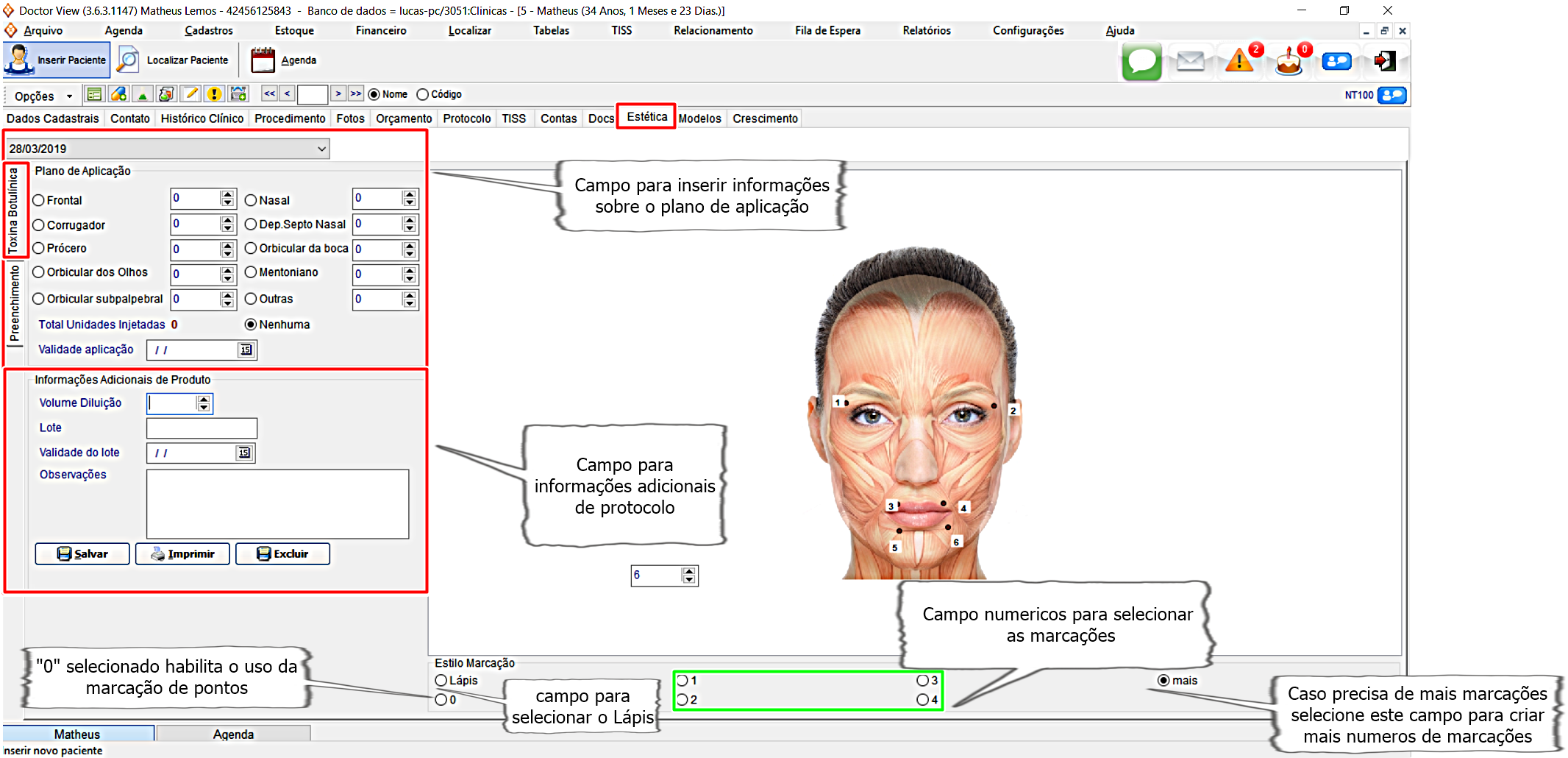The image size is (1568, 758).
Task: Select the Lápis marking style
Action: (x=441, y=681)
